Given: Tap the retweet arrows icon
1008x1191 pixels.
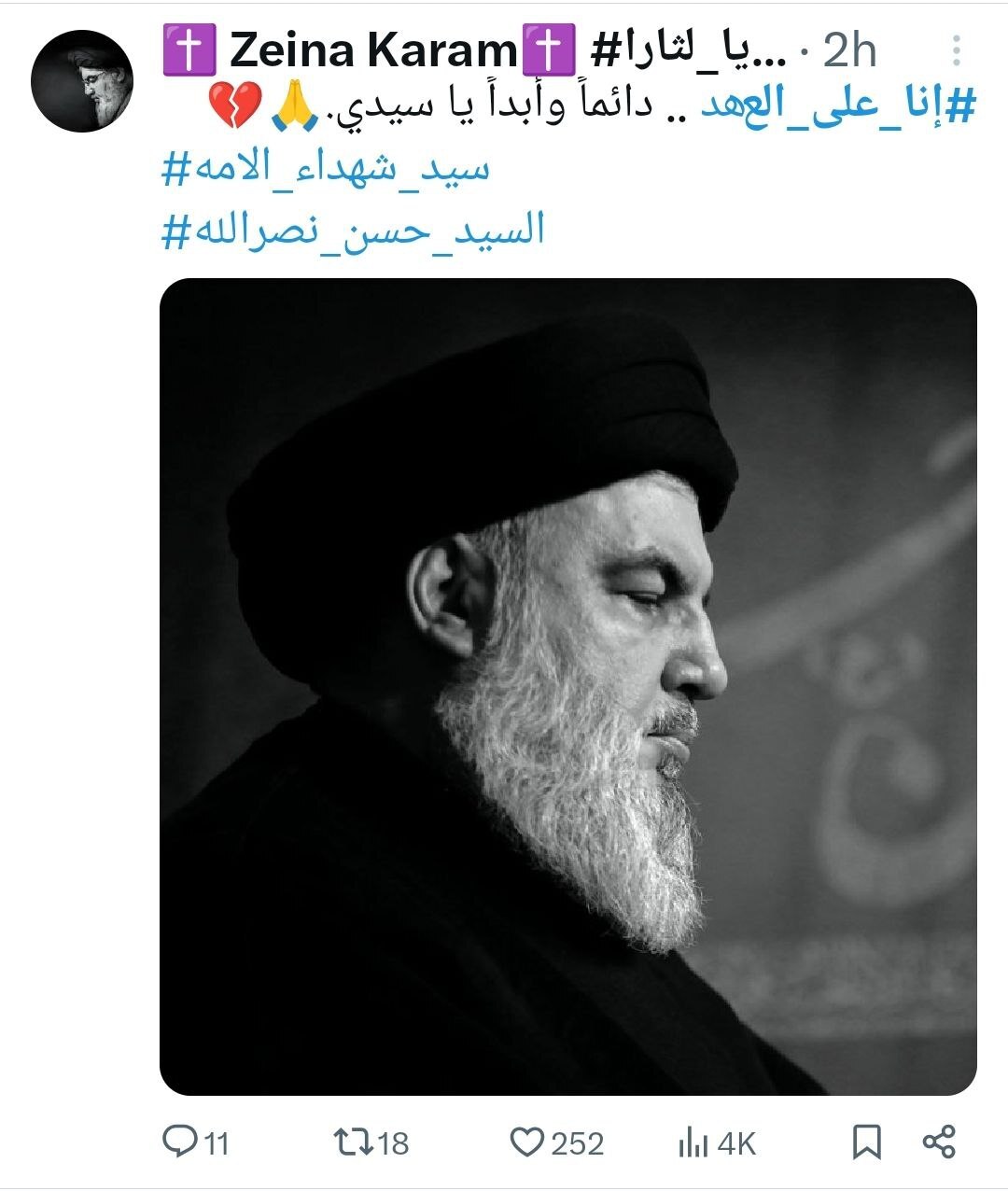Looking at the screenshot, I should [x=354, y=1141].
